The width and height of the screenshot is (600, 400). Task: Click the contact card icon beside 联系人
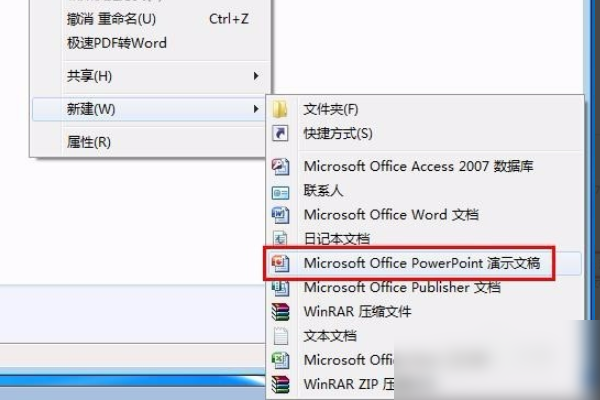click(x=280, y=193)
